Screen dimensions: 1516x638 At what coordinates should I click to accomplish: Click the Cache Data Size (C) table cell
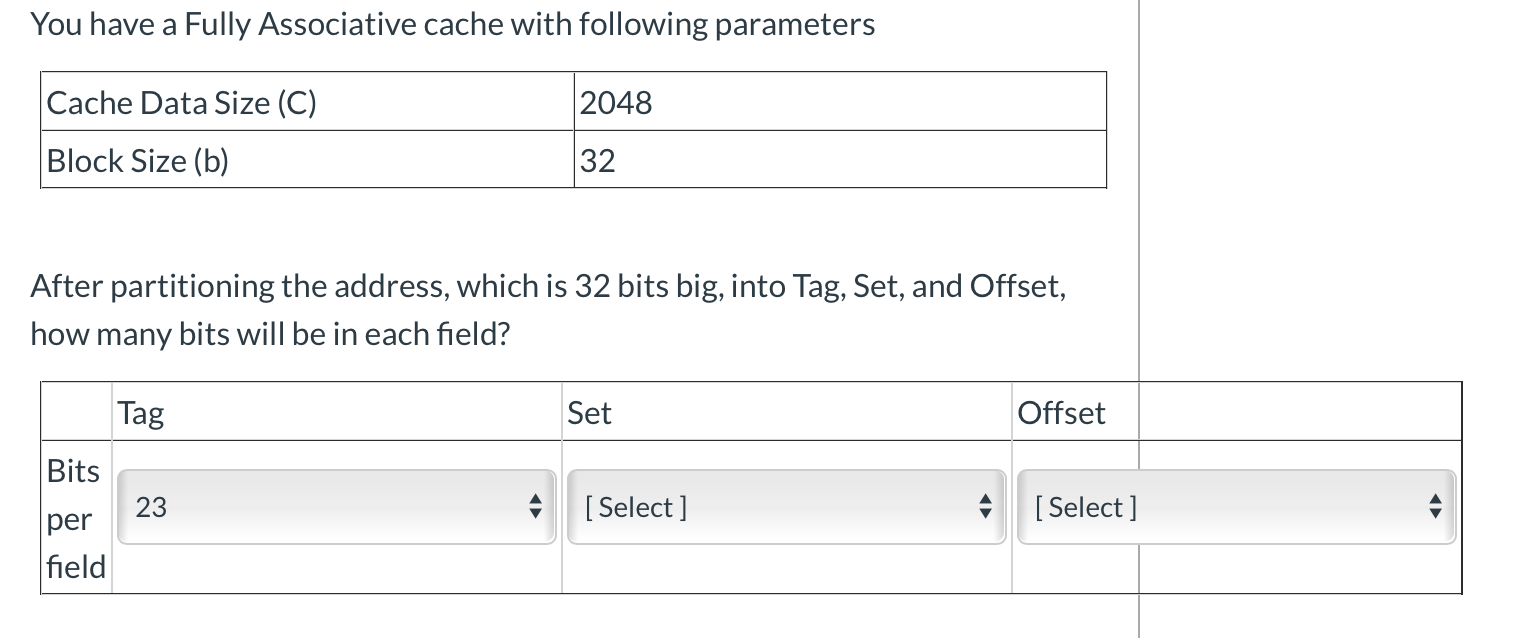(x=182, y=101)
